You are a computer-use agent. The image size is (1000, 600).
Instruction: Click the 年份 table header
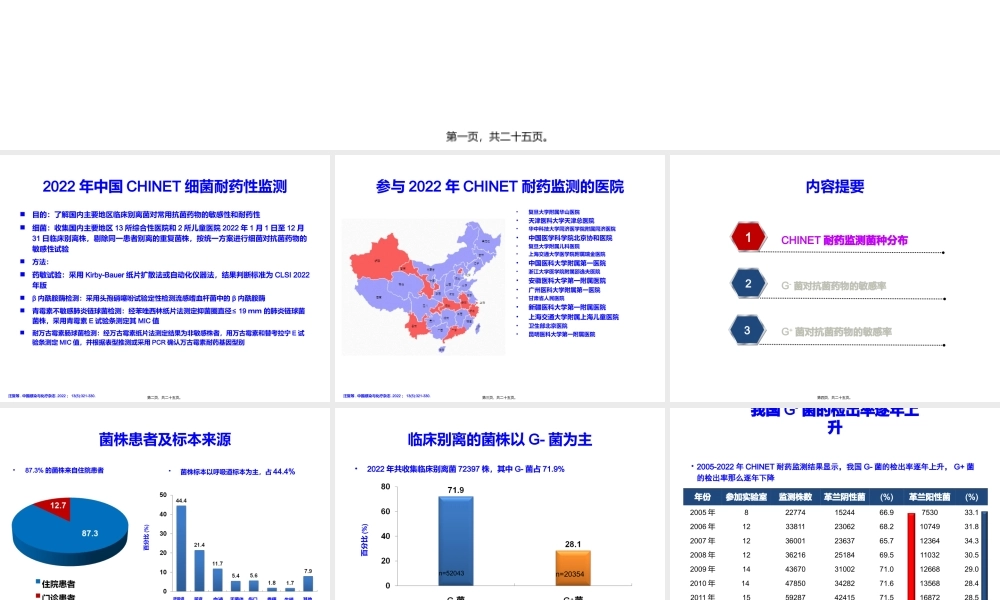click(x=702, y=497)
